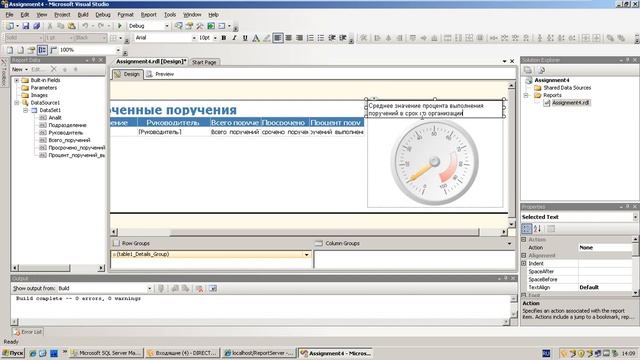This screenshot has height=360, width=640.
Task: Select Assignment4.rdl in Solution Explorer
Action: [x=570, y=103]
